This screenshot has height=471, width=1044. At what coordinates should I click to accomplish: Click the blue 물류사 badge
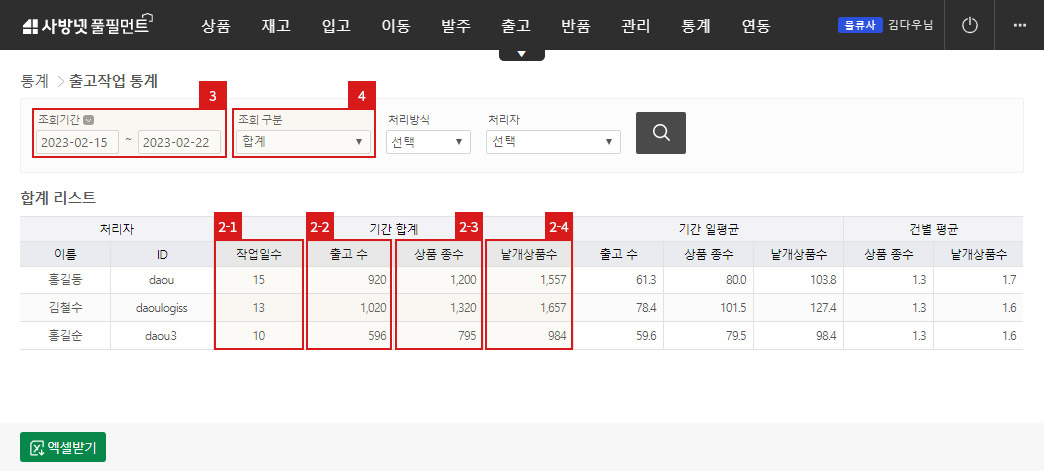[860, 25]
